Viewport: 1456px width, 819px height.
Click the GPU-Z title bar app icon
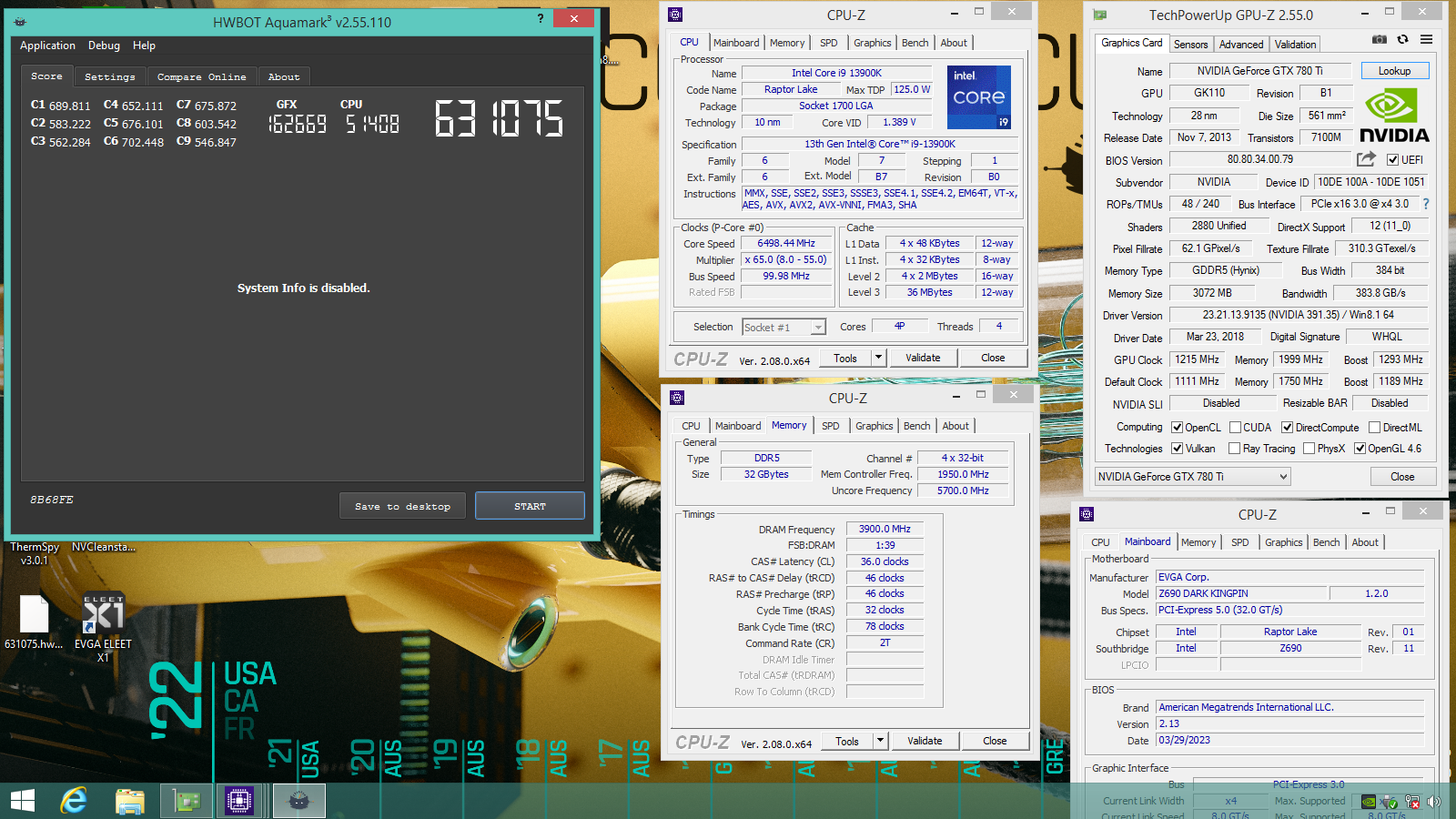point(1099,15)
